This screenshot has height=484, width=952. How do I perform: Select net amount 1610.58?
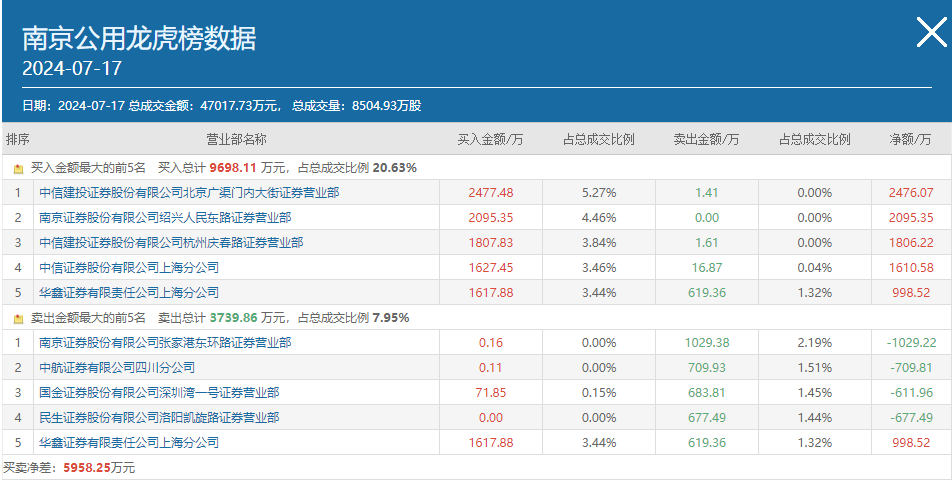tap(911, 267)
